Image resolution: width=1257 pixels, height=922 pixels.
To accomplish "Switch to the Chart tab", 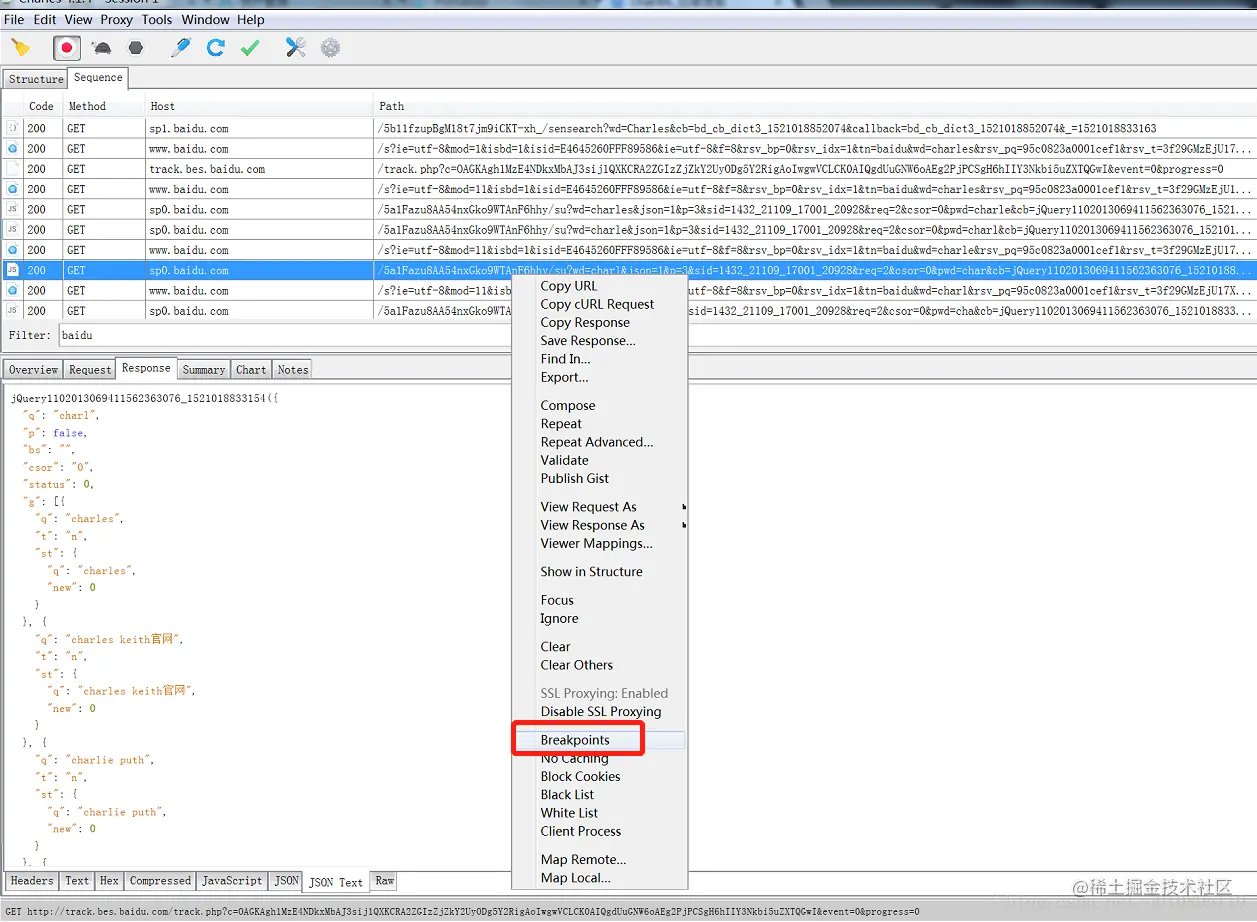I will pos(251,369).
